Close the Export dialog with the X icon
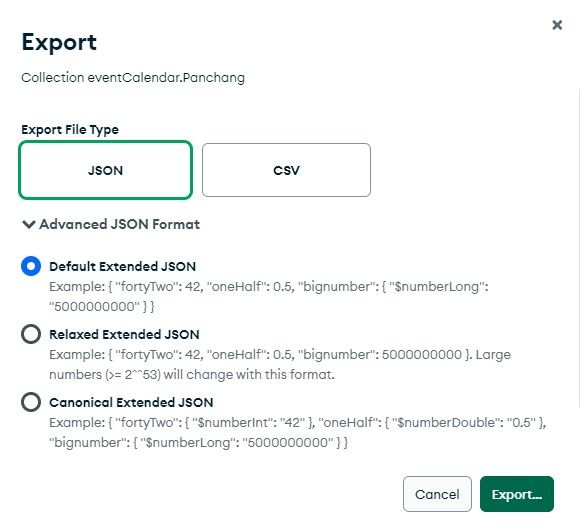Image resolution: width=580 pixels, height=532 pixels. [x=557, y=25]
